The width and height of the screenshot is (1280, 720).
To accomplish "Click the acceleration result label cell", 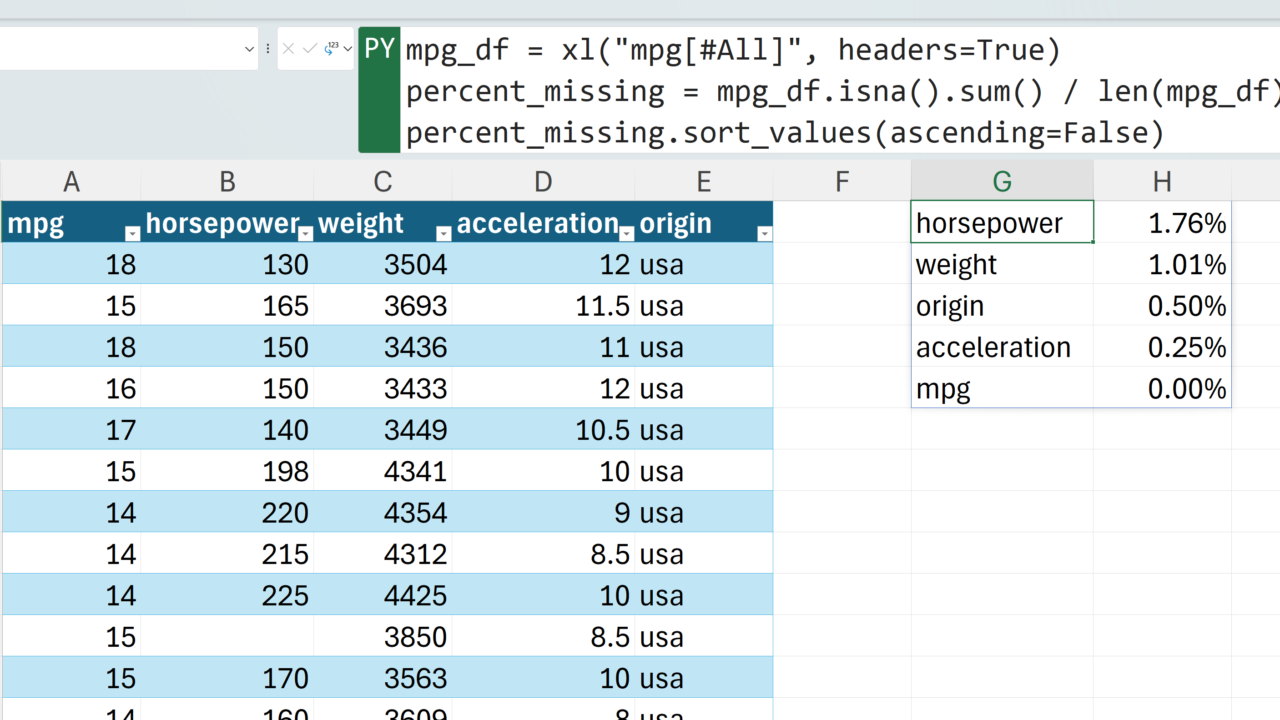I will 1002,347.
